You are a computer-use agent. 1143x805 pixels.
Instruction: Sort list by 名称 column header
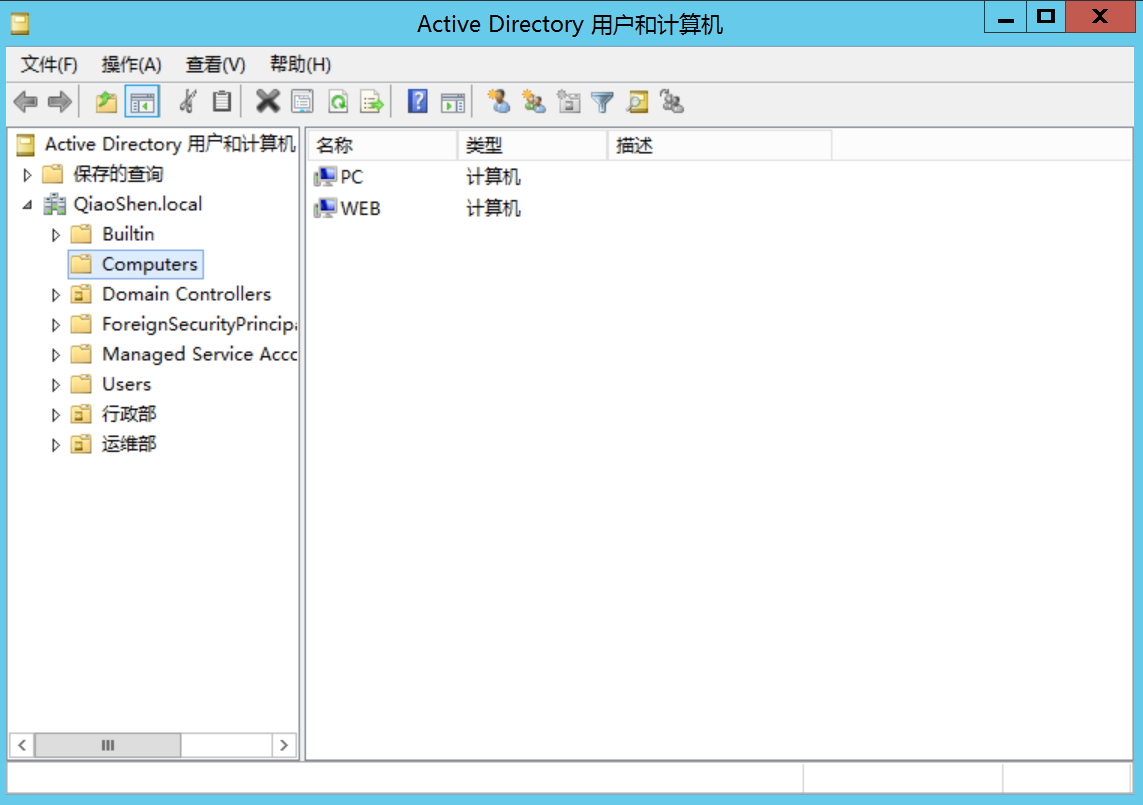click(380, 146)
